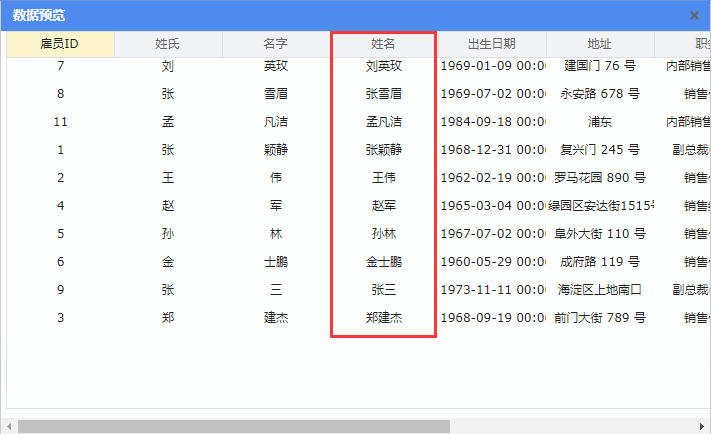
Task: Select the 地址 column header
Action: pos(600,44)
